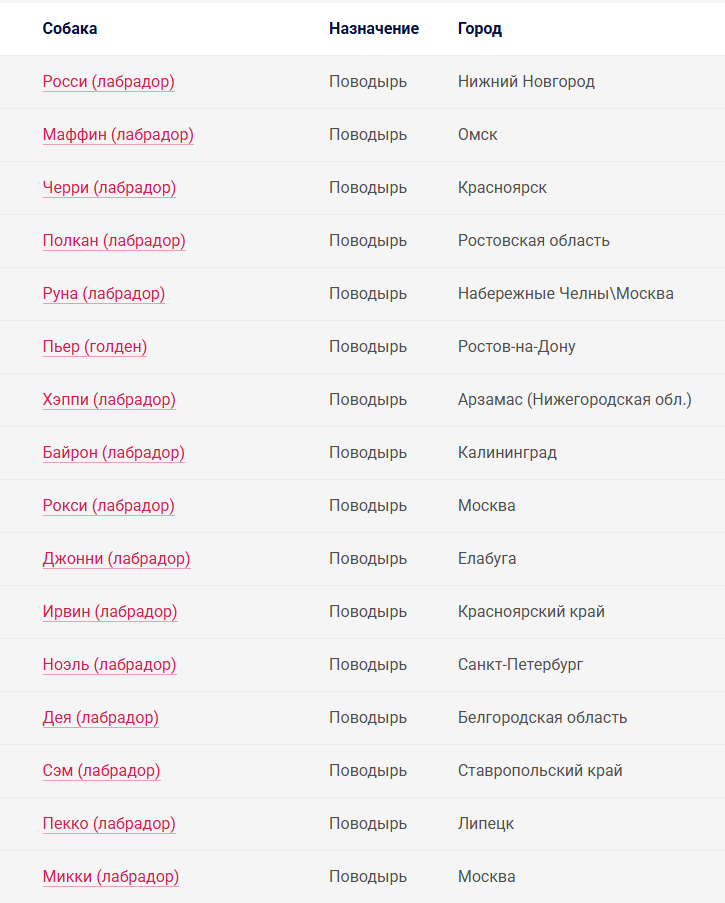
Task: Click the Пекко (лабрадор) link
Action: (x=109, y=824)
